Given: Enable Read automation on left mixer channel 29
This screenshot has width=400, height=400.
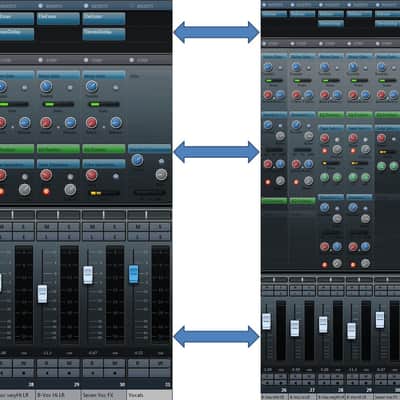Looking at the screenshot, I should (x=47, y=363).
